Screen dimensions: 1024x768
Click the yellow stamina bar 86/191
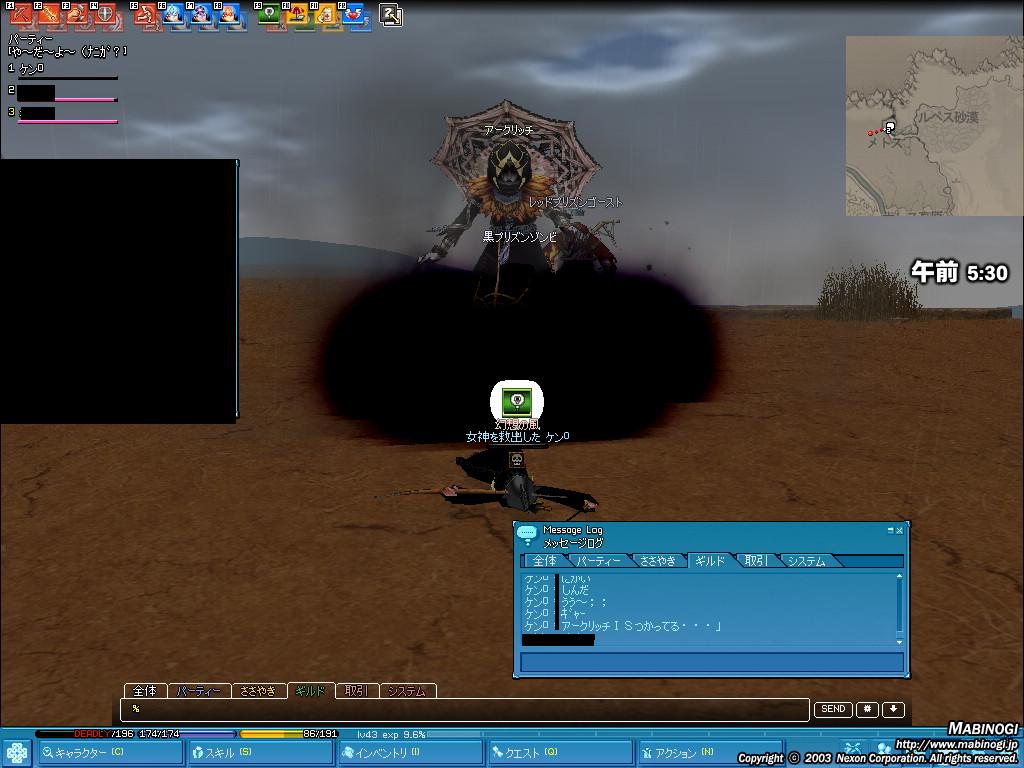[288, 733]
